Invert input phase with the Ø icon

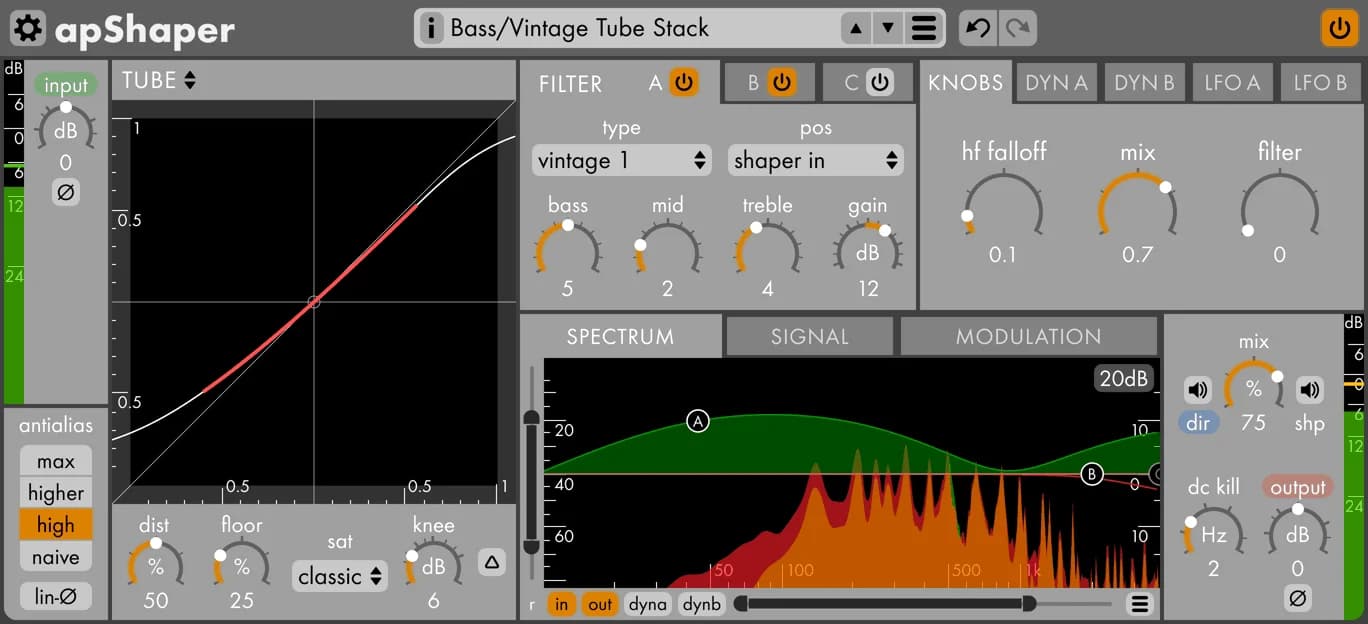pos(65,192)
